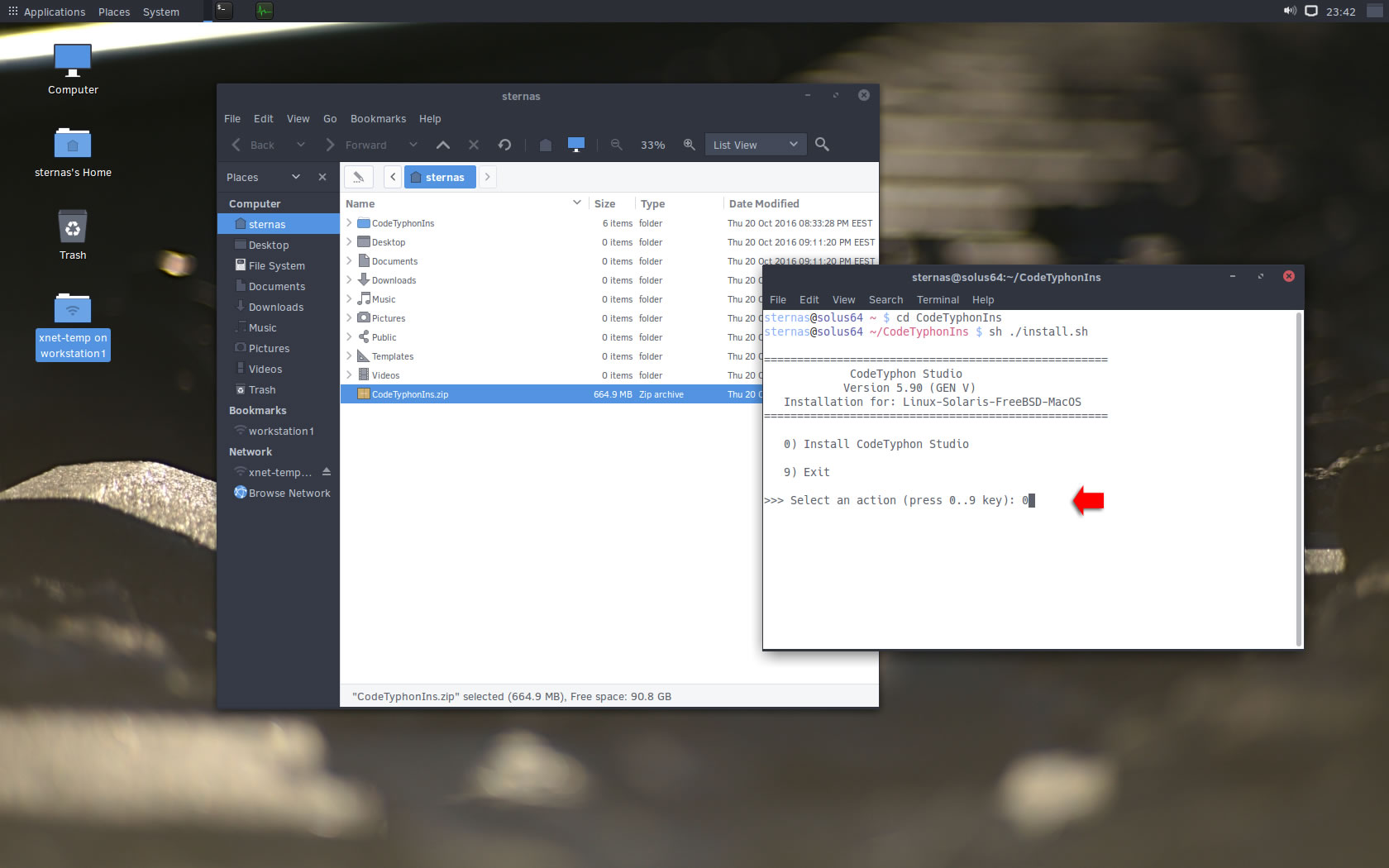Select File System in sidebar

278,265
